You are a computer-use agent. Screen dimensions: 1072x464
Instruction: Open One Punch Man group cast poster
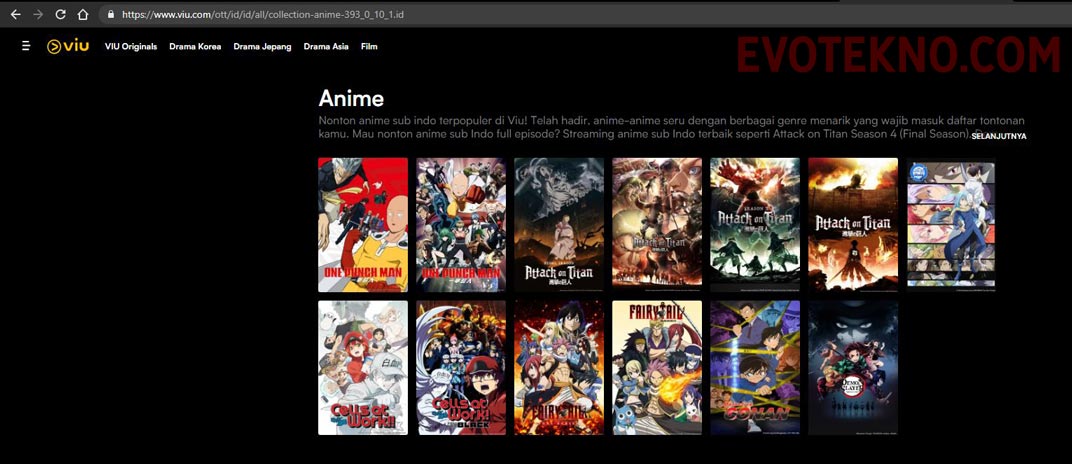click(461, 225)
